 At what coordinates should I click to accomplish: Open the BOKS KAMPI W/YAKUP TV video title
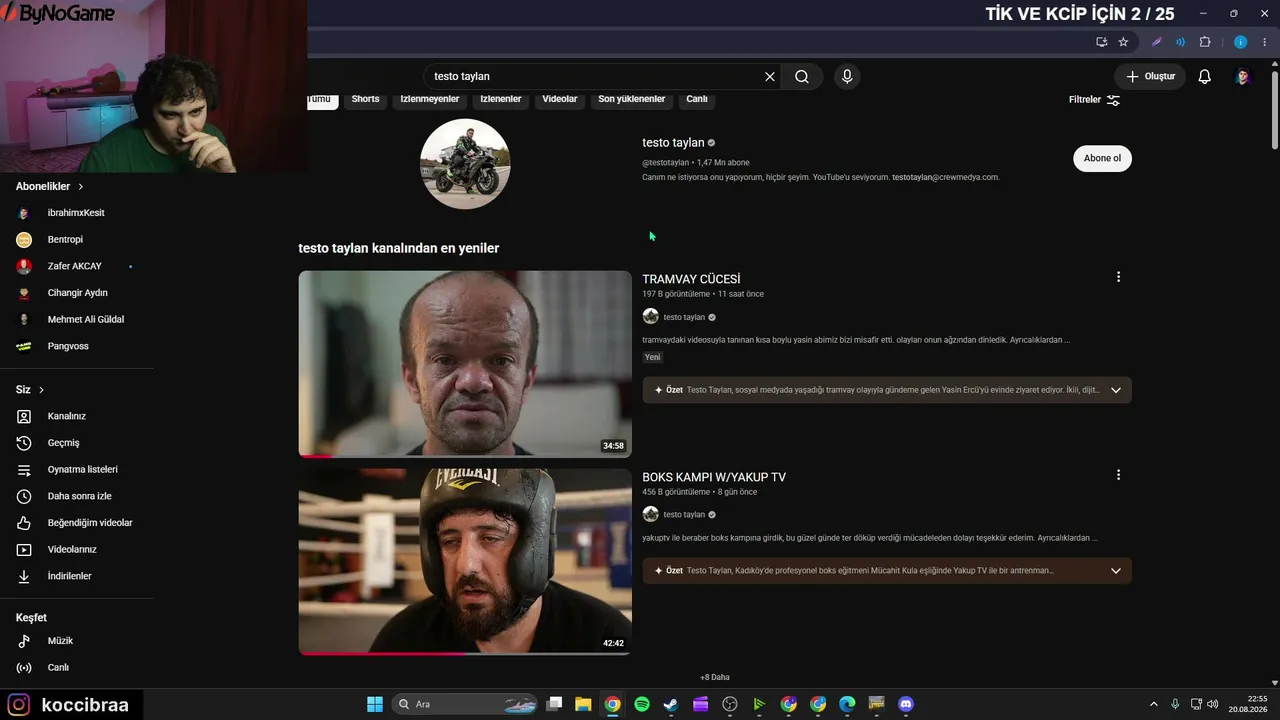pyautogui.click(x=714, y=477)
